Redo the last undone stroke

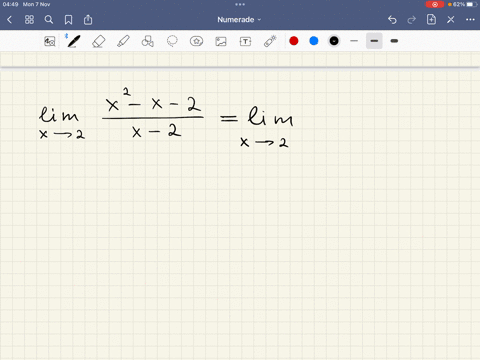(412, 20)
